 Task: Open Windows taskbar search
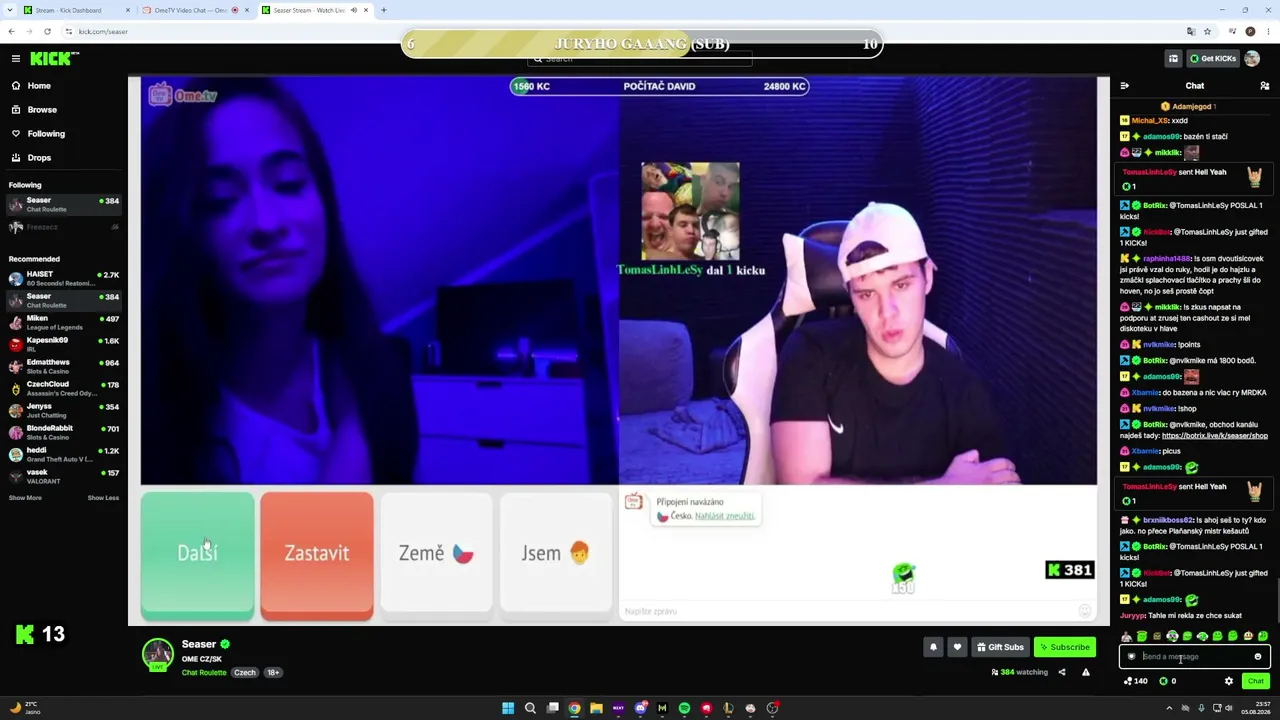click(x=530, y=708)
